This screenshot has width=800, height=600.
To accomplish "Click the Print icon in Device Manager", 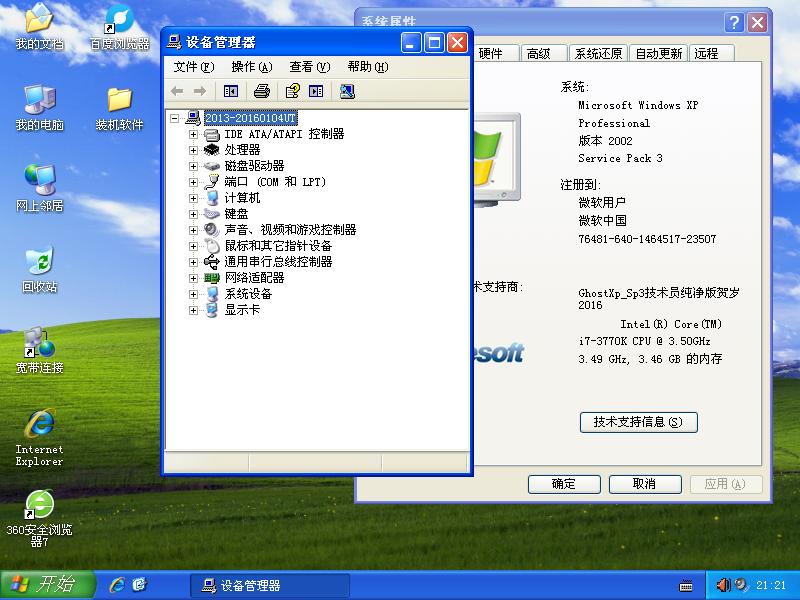I will point(262,91).
